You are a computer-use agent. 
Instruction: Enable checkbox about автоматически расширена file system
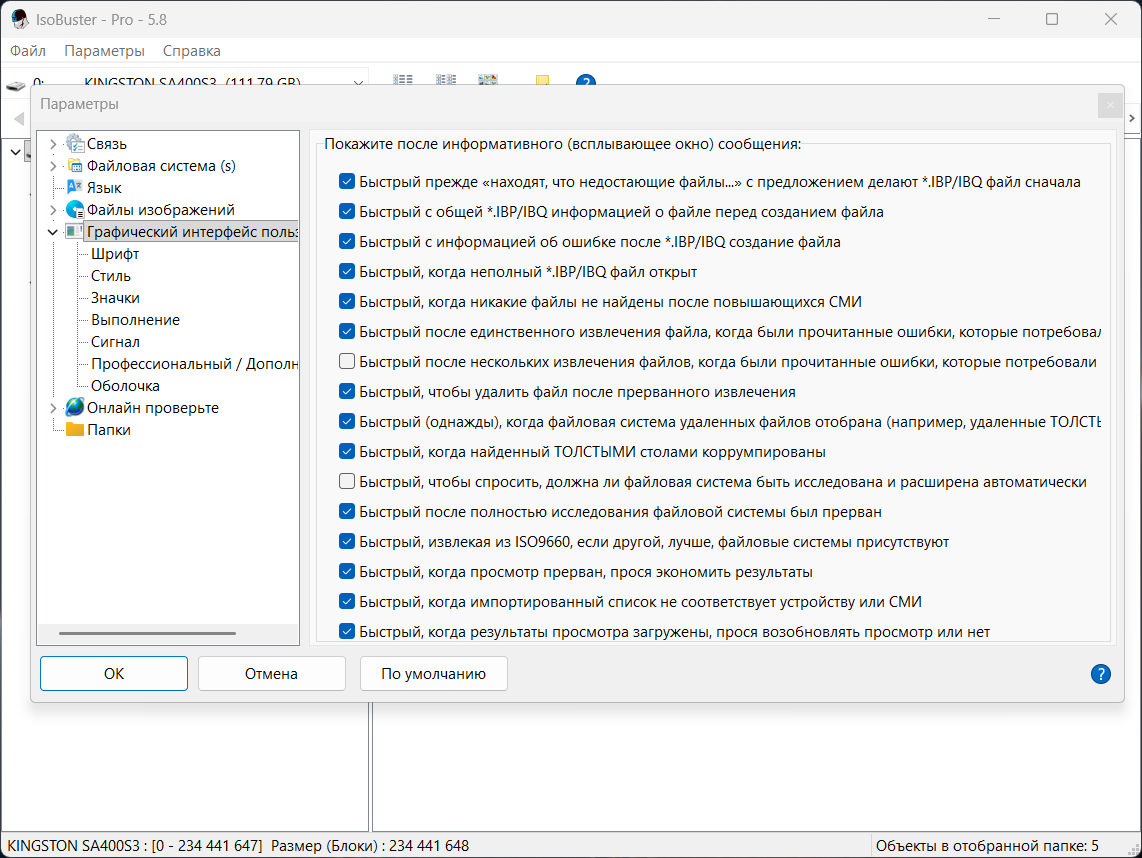(347, 481)
